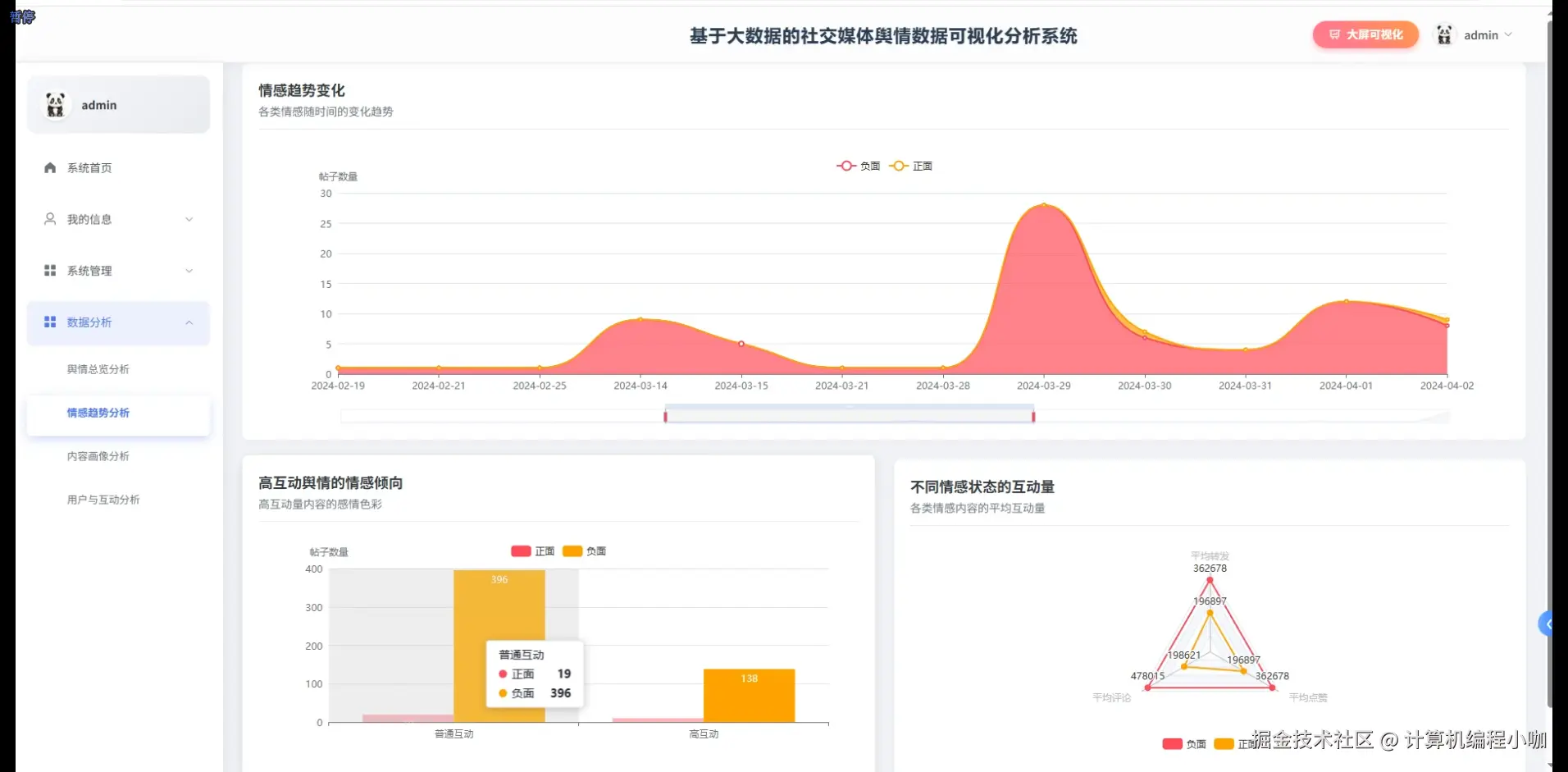Click the blue floating arrow at right edge

click(x=1545, y=624)
